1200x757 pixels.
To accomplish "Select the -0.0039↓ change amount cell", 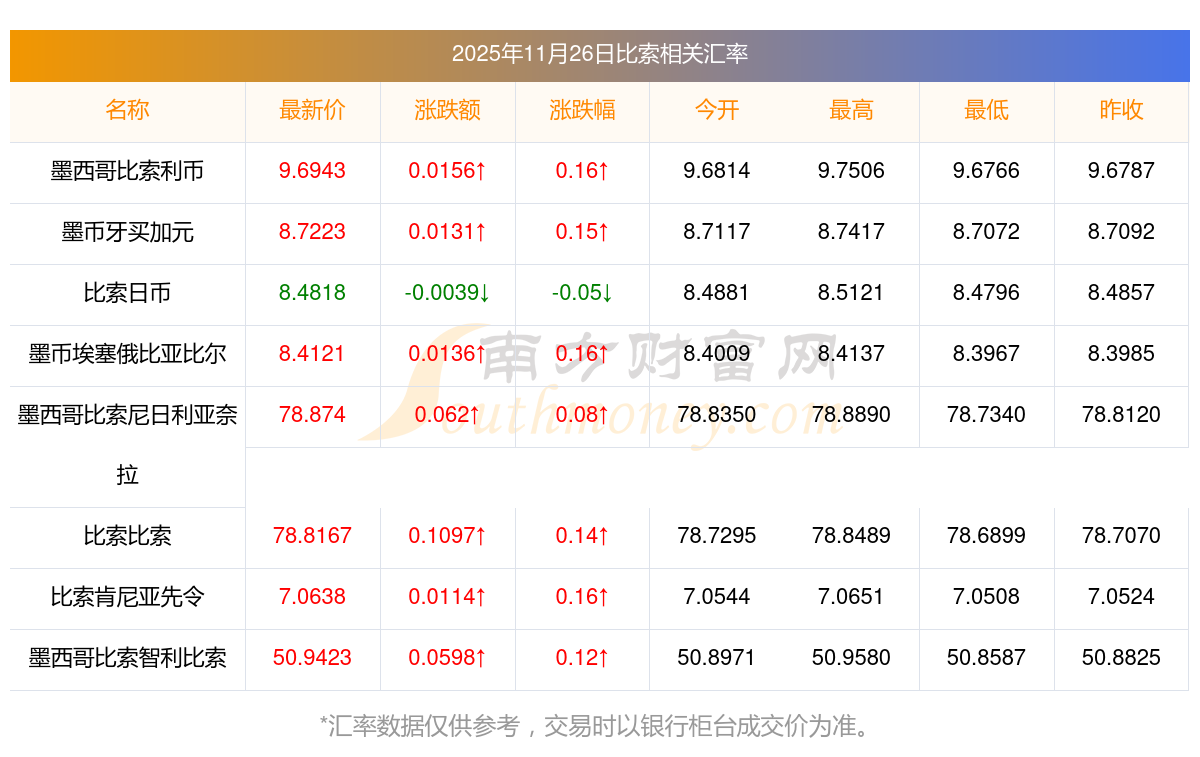I will point(447,293).
